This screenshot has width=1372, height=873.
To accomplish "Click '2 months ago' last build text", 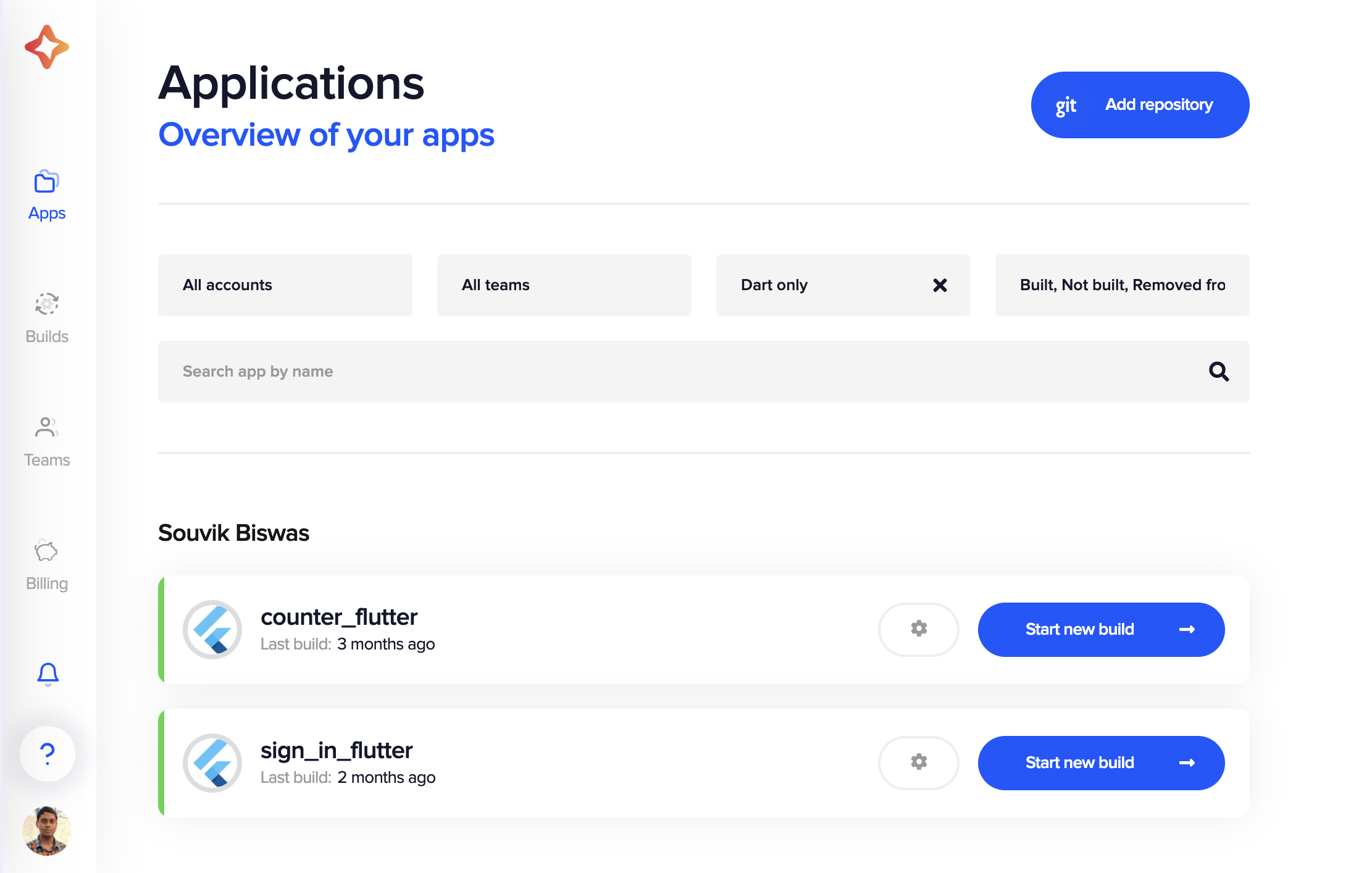I will point(387,777).
